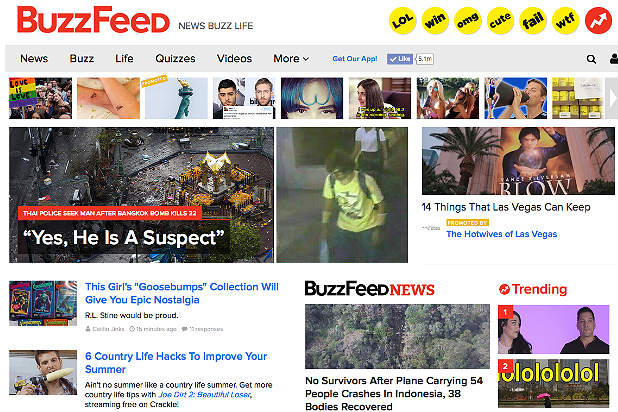618x412 pixels.
Task: Open search with the magnifier icon
Action: 591,59
